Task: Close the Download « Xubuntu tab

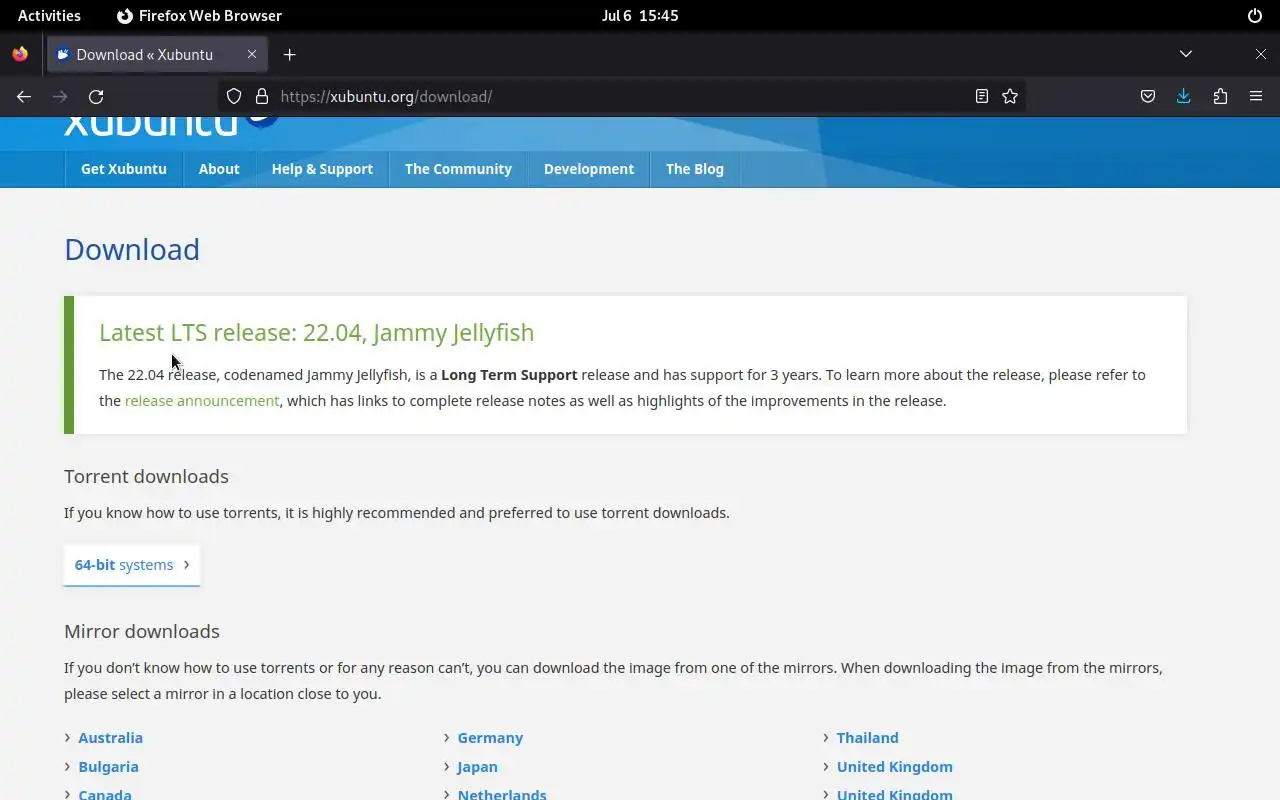Action: (x=252, y=55)
